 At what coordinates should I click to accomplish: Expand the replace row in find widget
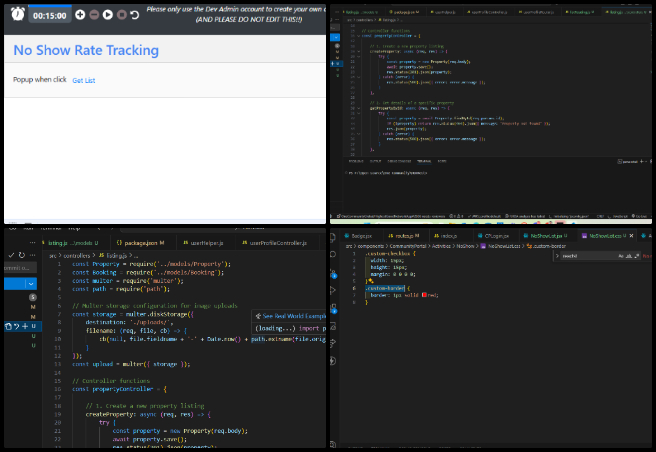557,256
